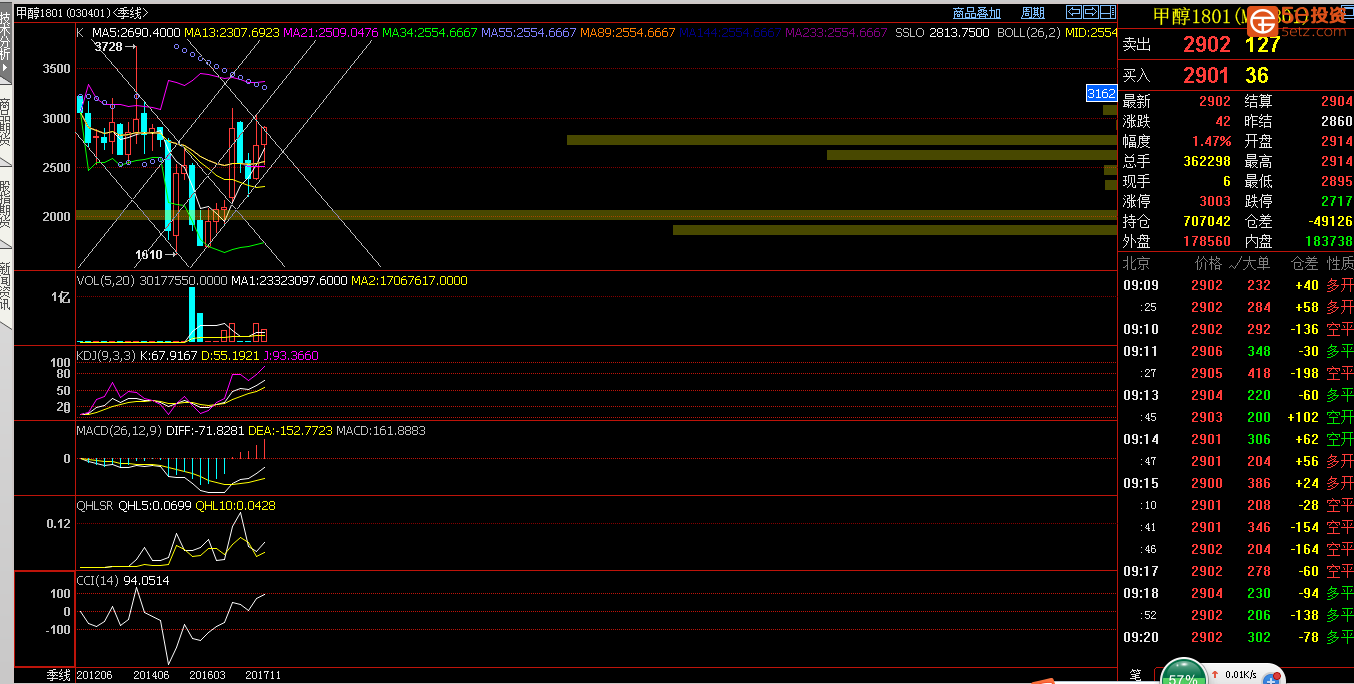This screenshot has width=1354, height=684.
Task: Open the 商品叠加 overlay link
Action: click(977, 13)
